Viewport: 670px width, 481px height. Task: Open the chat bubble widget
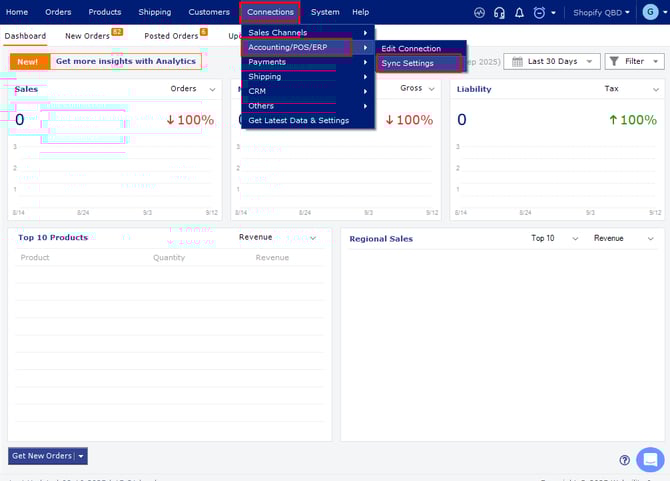(x=650, y=459)
